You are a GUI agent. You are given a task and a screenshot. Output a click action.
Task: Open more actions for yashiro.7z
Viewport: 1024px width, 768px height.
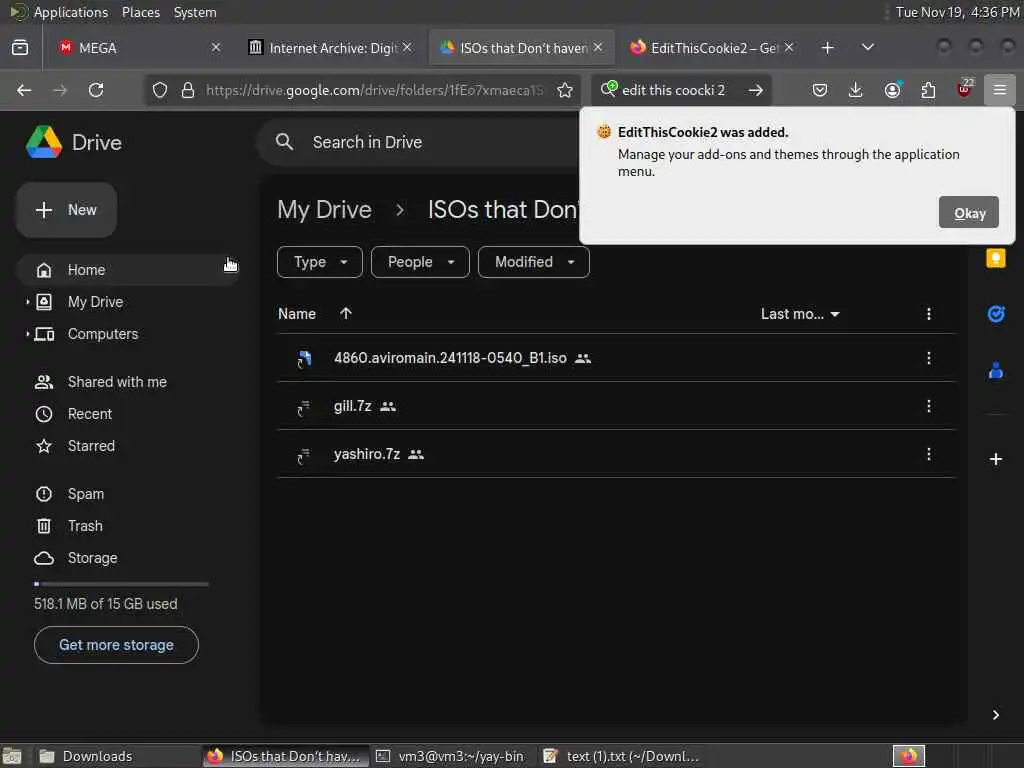point(929,454)
